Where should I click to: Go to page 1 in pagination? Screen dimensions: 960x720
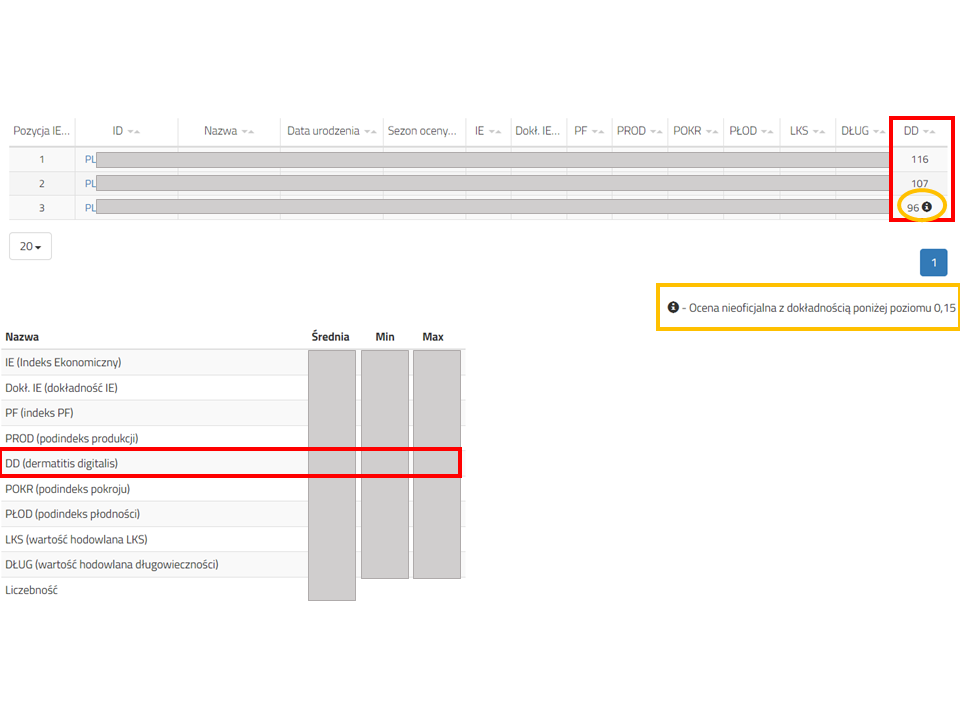(934, 263)
